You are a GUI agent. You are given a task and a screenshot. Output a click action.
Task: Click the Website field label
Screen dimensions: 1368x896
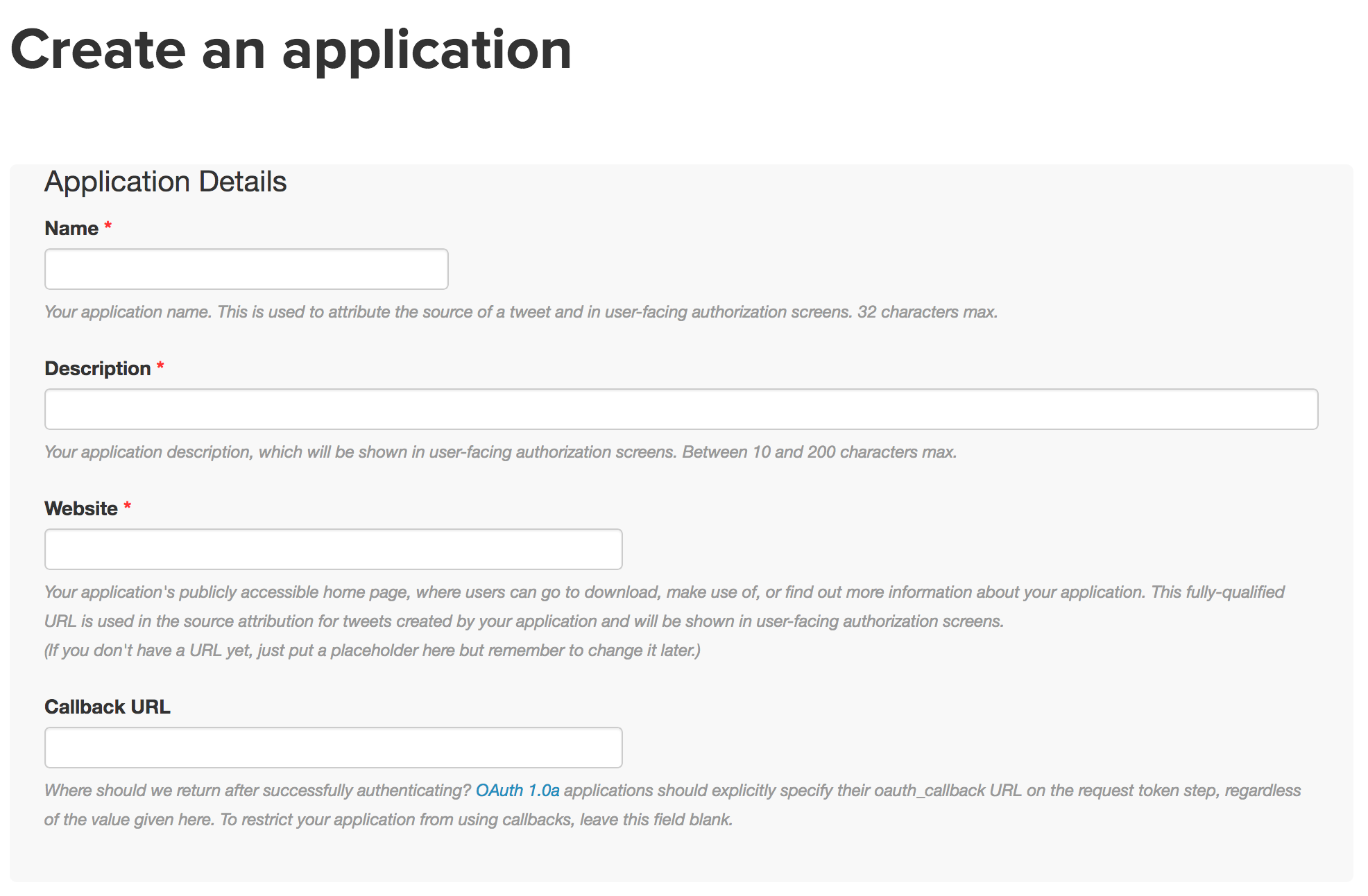click(x=81, y=508)
